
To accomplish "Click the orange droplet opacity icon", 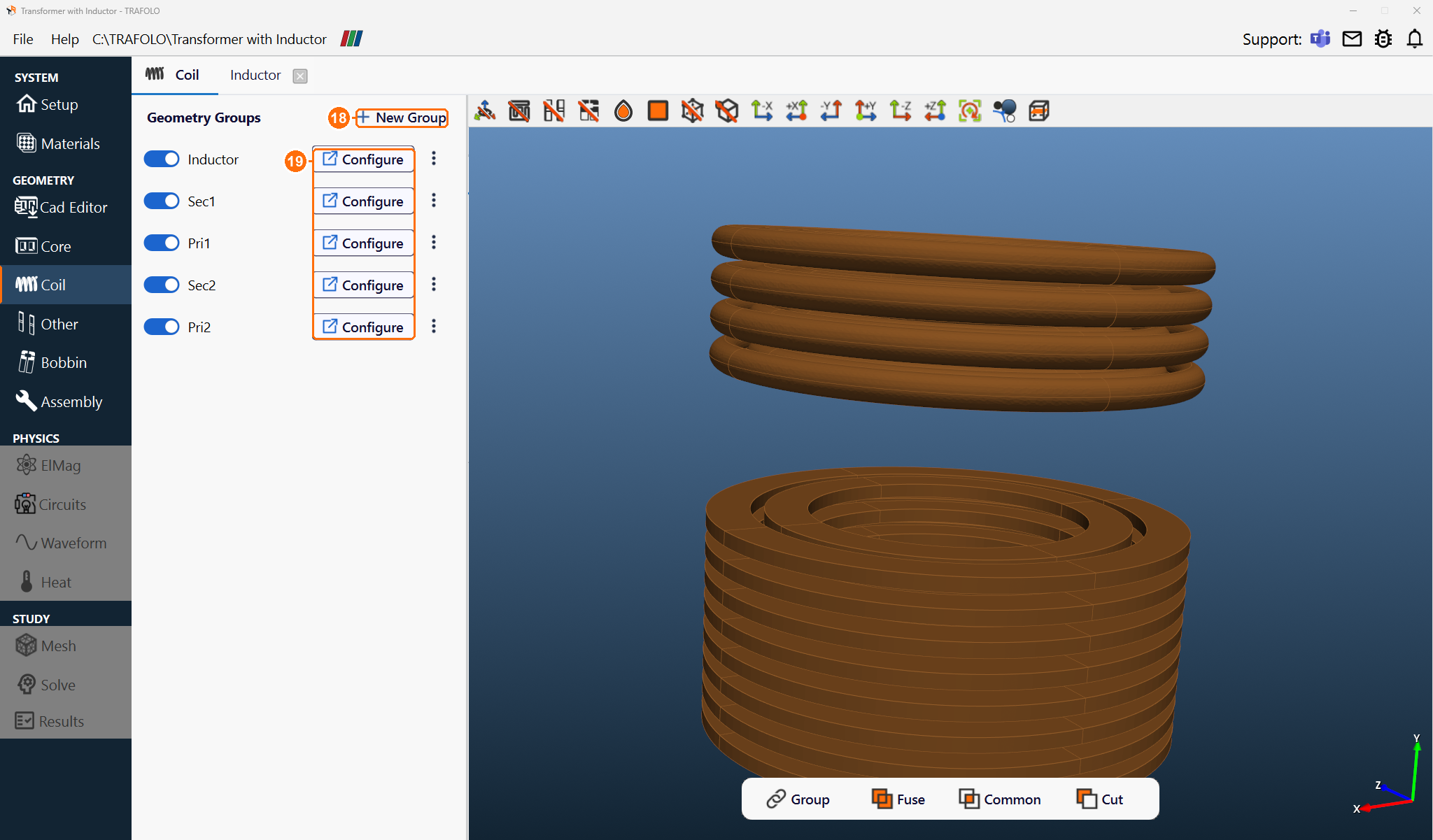I will tap(623, 111).
